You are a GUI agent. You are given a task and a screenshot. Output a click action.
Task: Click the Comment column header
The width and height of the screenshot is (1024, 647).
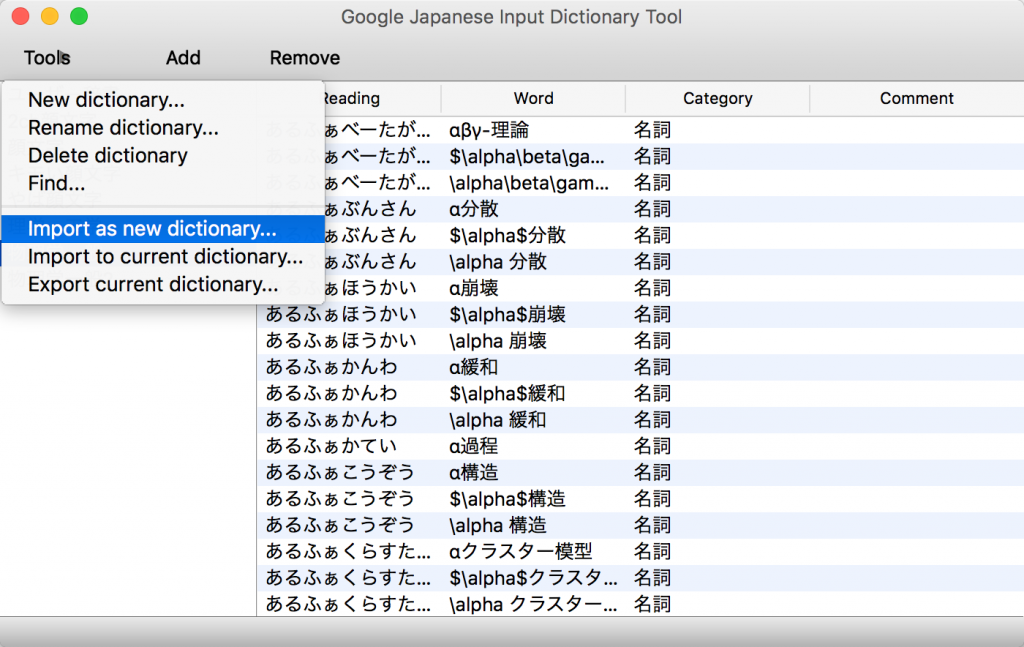(x=916, y=98)
